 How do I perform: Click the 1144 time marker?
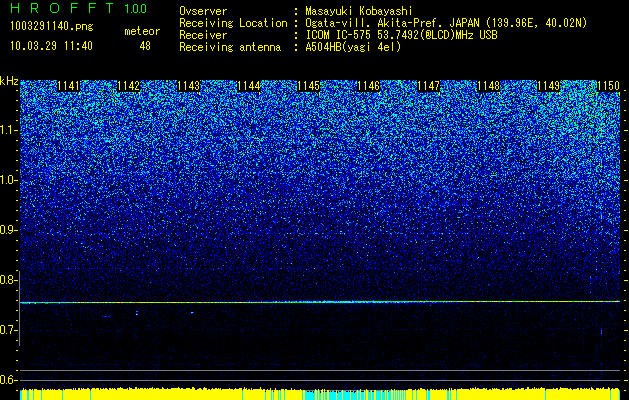click(249, 86)
